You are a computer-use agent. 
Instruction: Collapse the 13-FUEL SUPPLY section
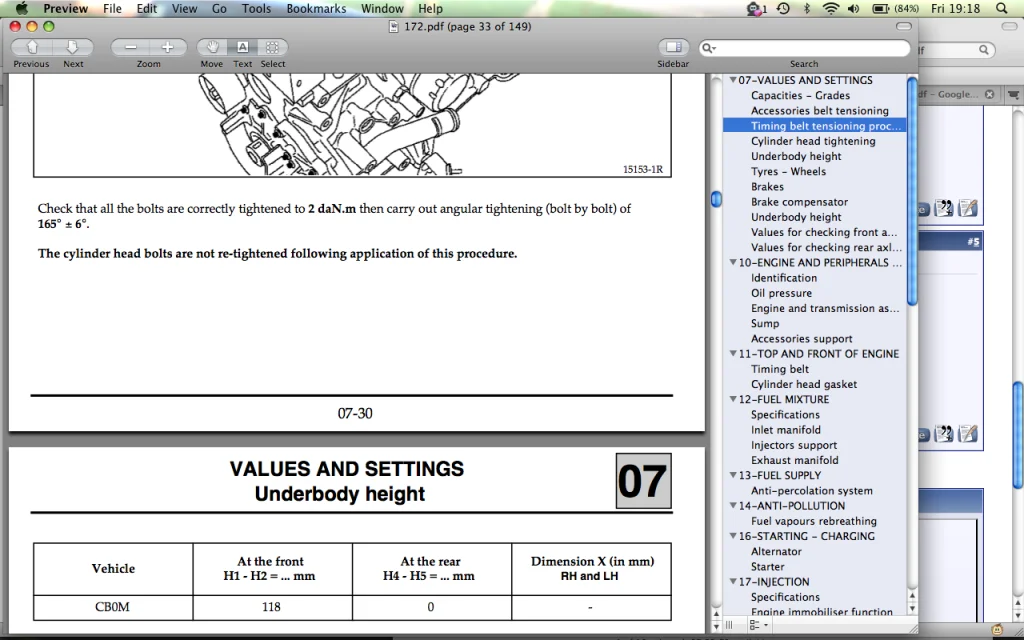733,475
